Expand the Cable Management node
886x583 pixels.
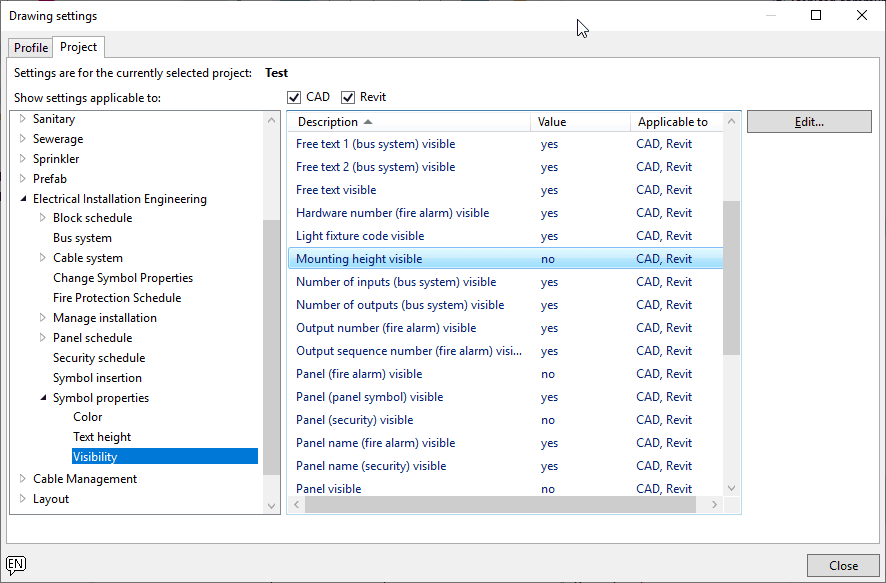23,479
